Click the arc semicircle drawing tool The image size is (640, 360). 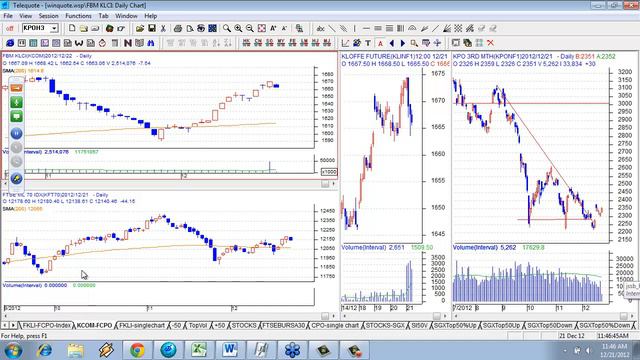[412, 28]
